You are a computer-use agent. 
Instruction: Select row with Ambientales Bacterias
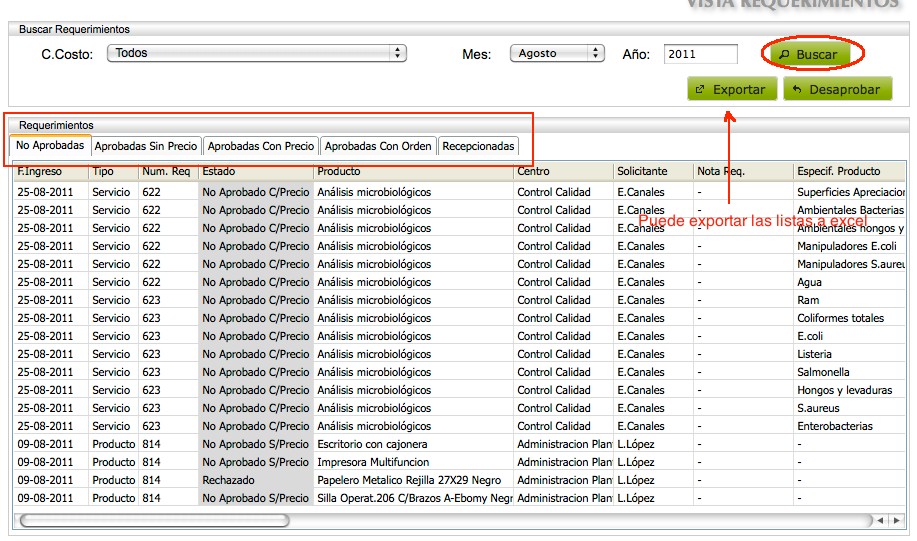click(459, 210)
